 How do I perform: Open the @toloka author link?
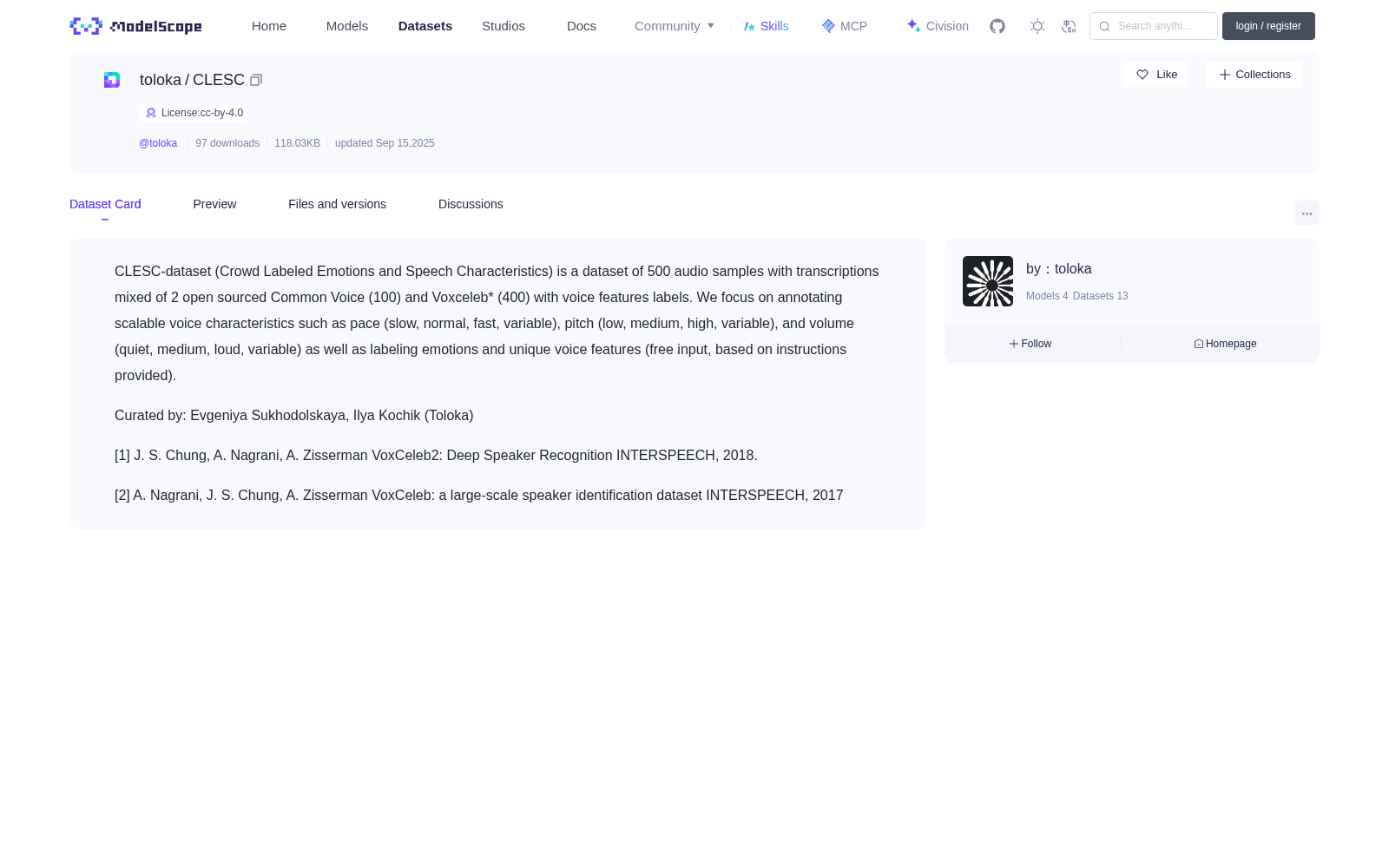click(x=158, y=143)
